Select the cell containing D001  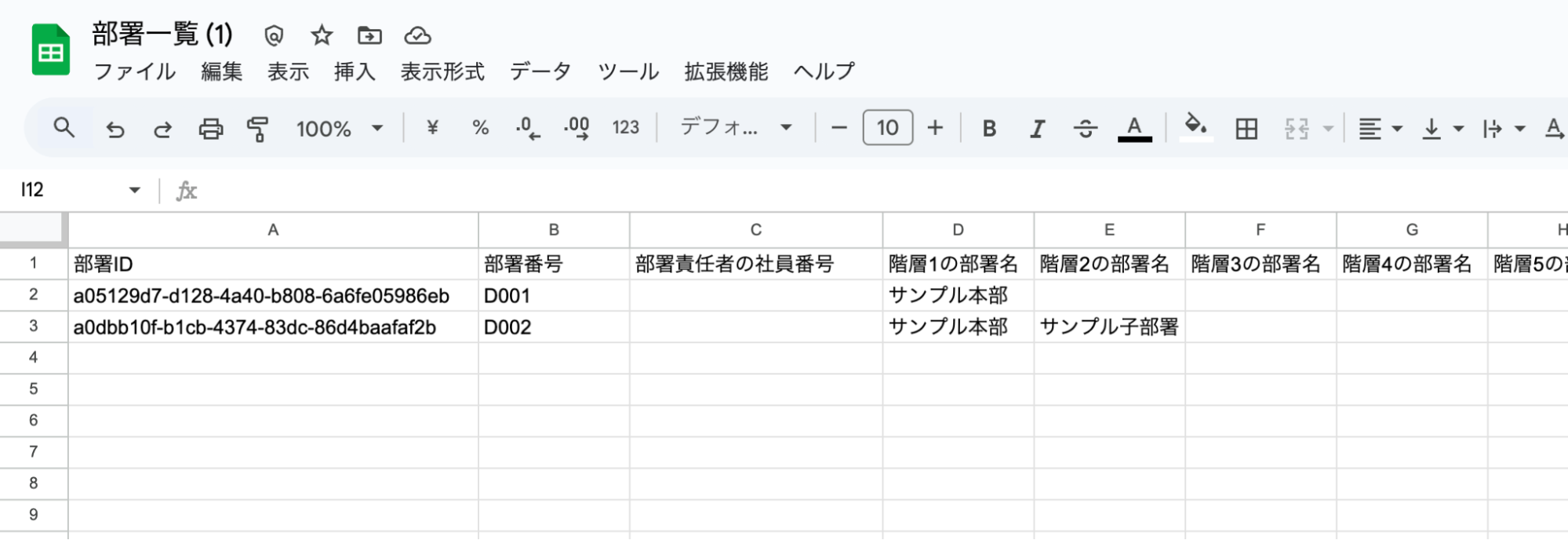[553, 296]
